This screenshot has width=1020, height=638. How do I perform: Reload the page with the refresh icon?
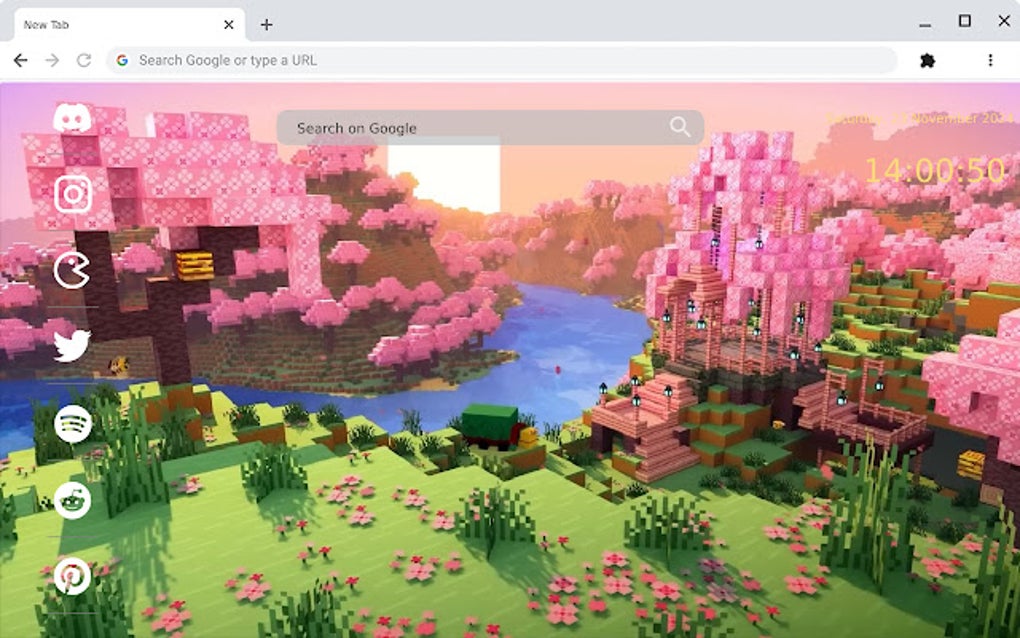pos(83,60)
